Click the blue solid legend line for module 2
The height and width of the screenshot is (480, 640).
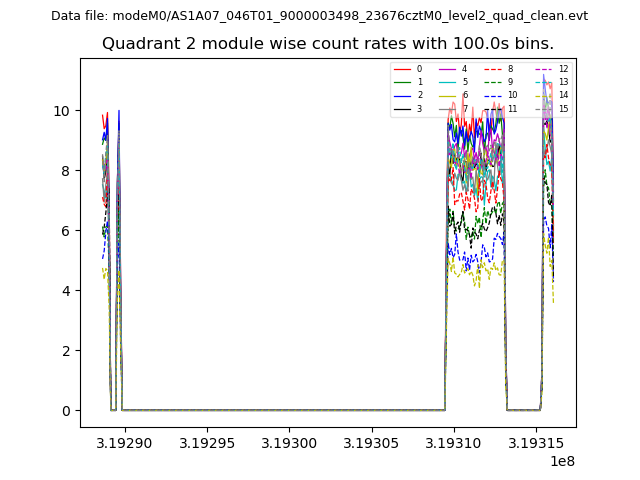point(402,95)
